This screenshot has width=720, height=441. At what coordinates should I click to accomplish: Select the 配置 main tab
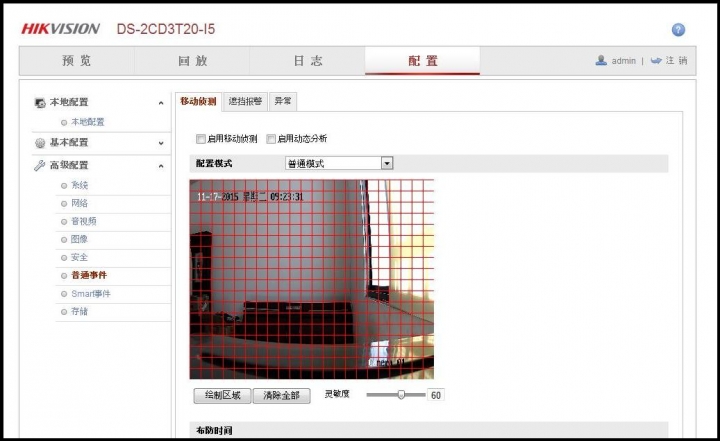tap(422, 61)
